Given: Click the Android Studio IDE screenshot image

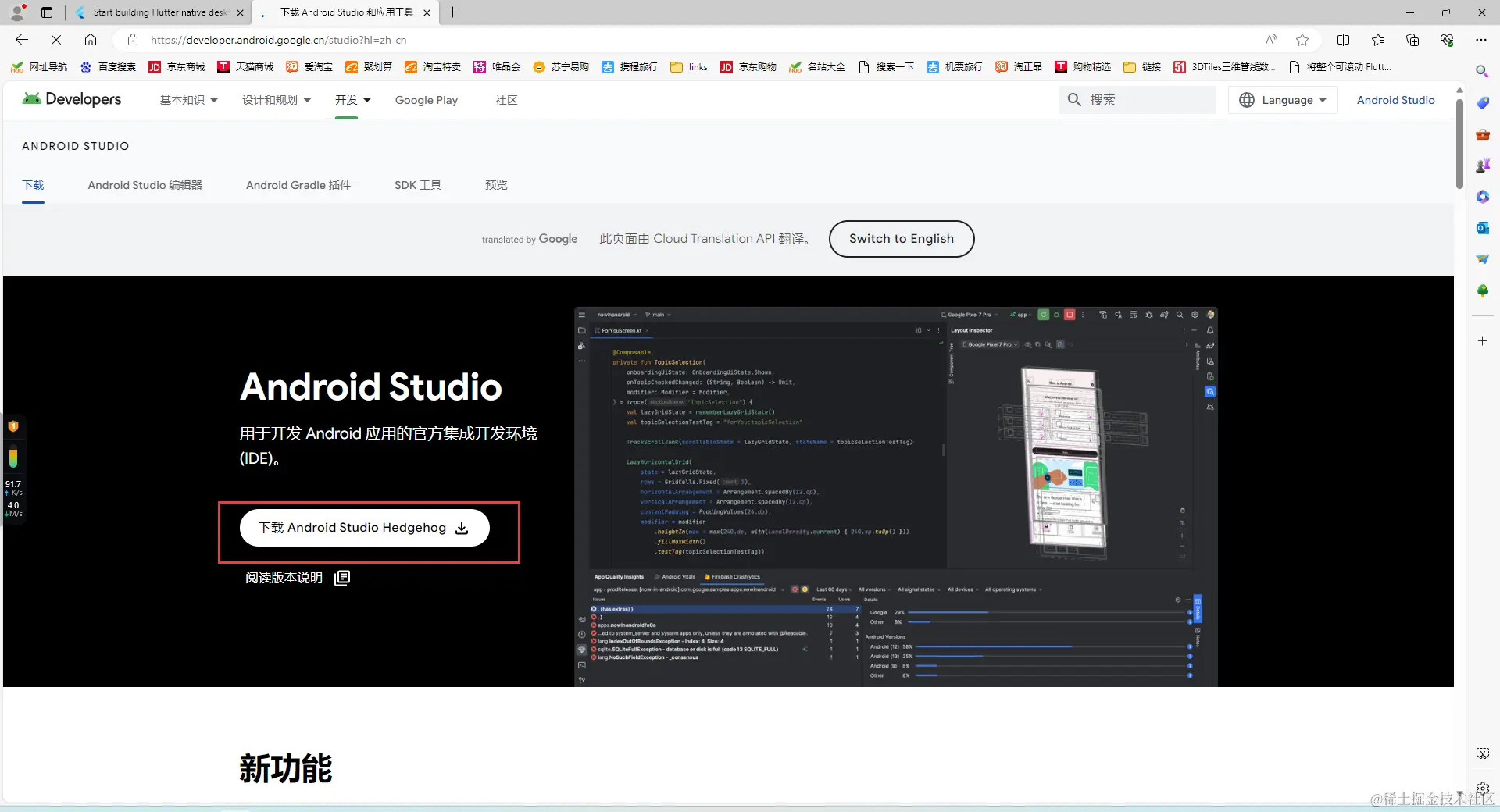Looking at the screenshot, I should (896, 497).
